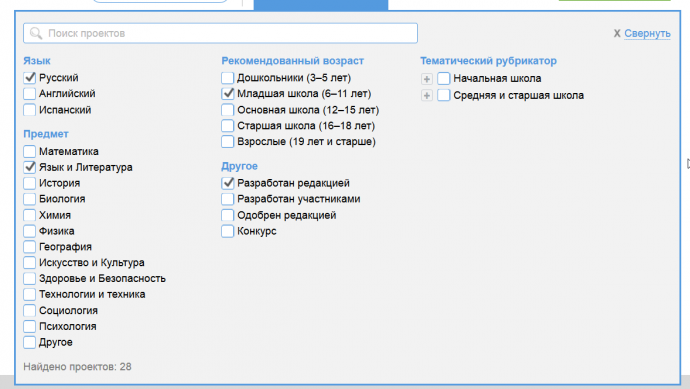Check the Химия checkbox

[x=29, y=215]
